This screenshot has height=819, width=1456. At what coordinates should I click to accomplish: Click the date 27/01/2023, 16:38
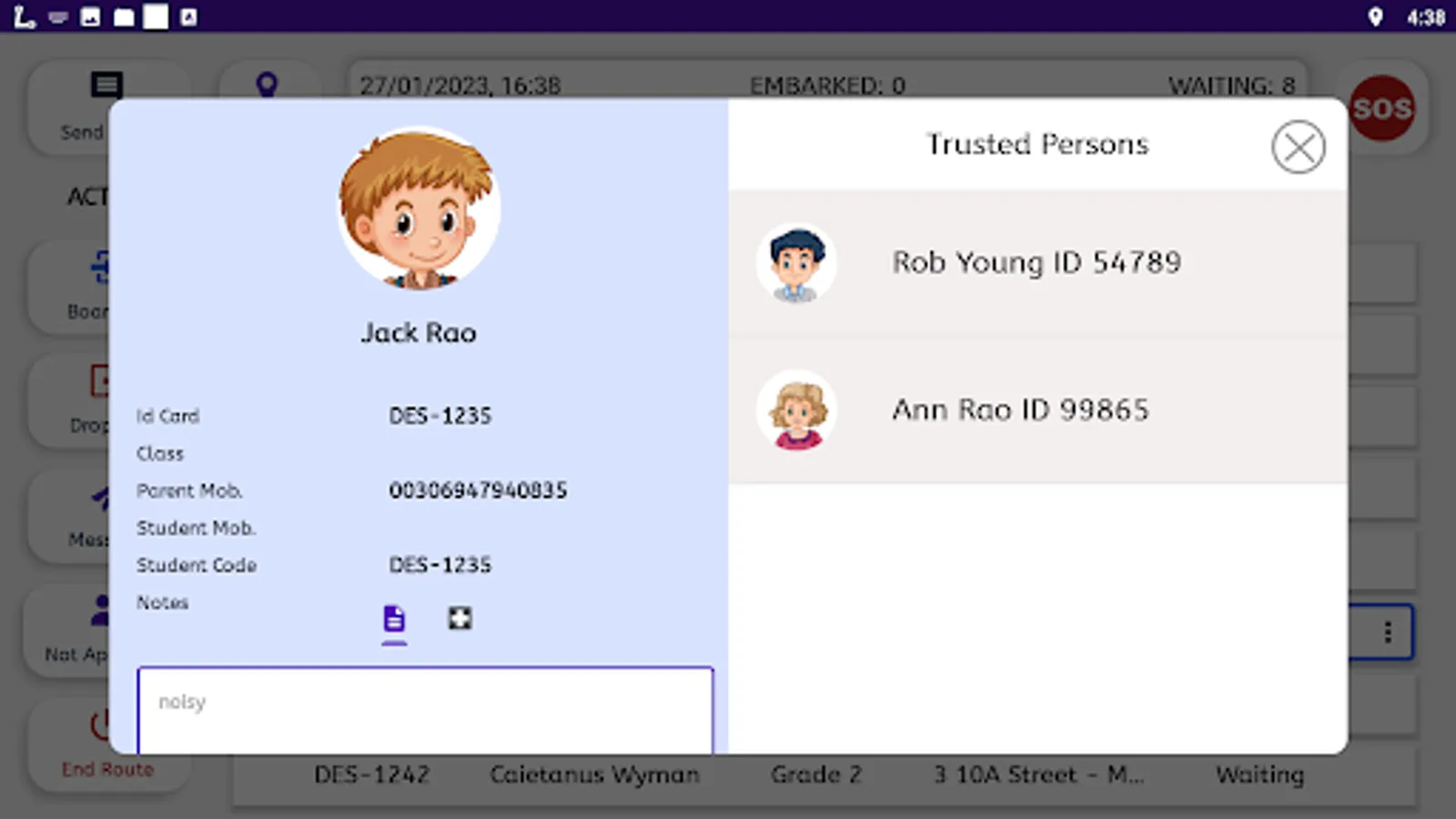click(460, 86)
